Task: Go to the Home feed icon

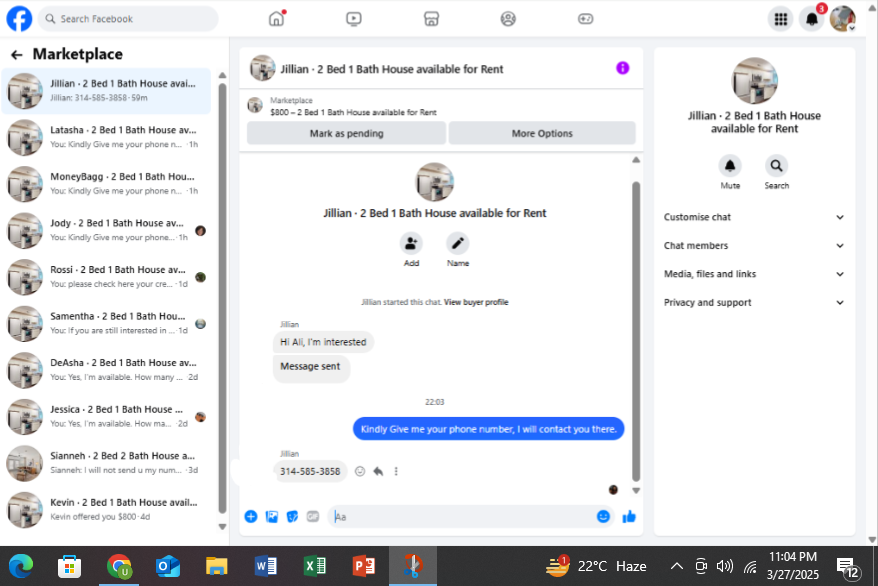Action: tap(276, 18)
